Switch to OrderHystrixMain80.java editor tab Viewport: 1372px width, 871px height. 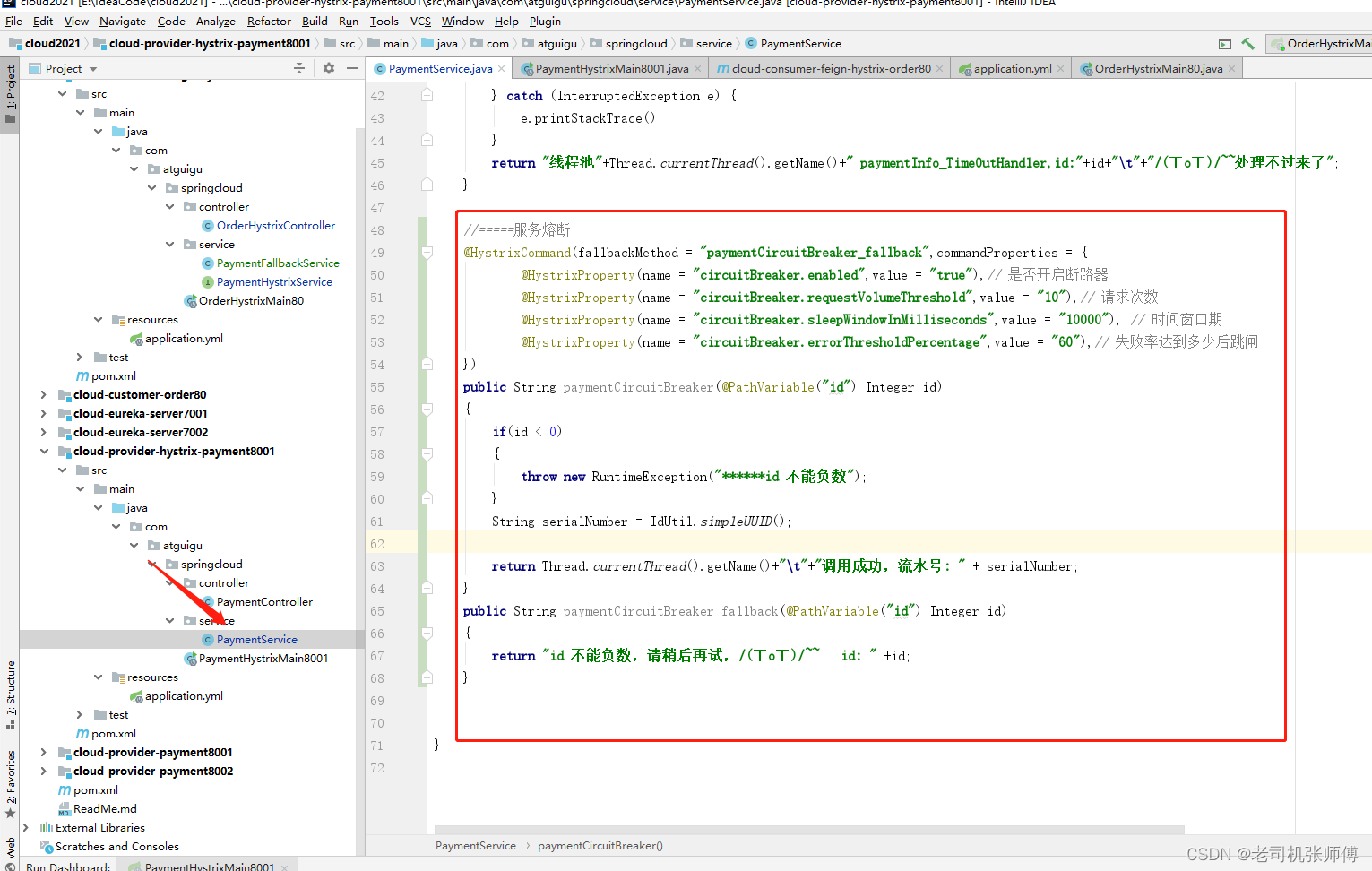click(x=1158, y=69)
